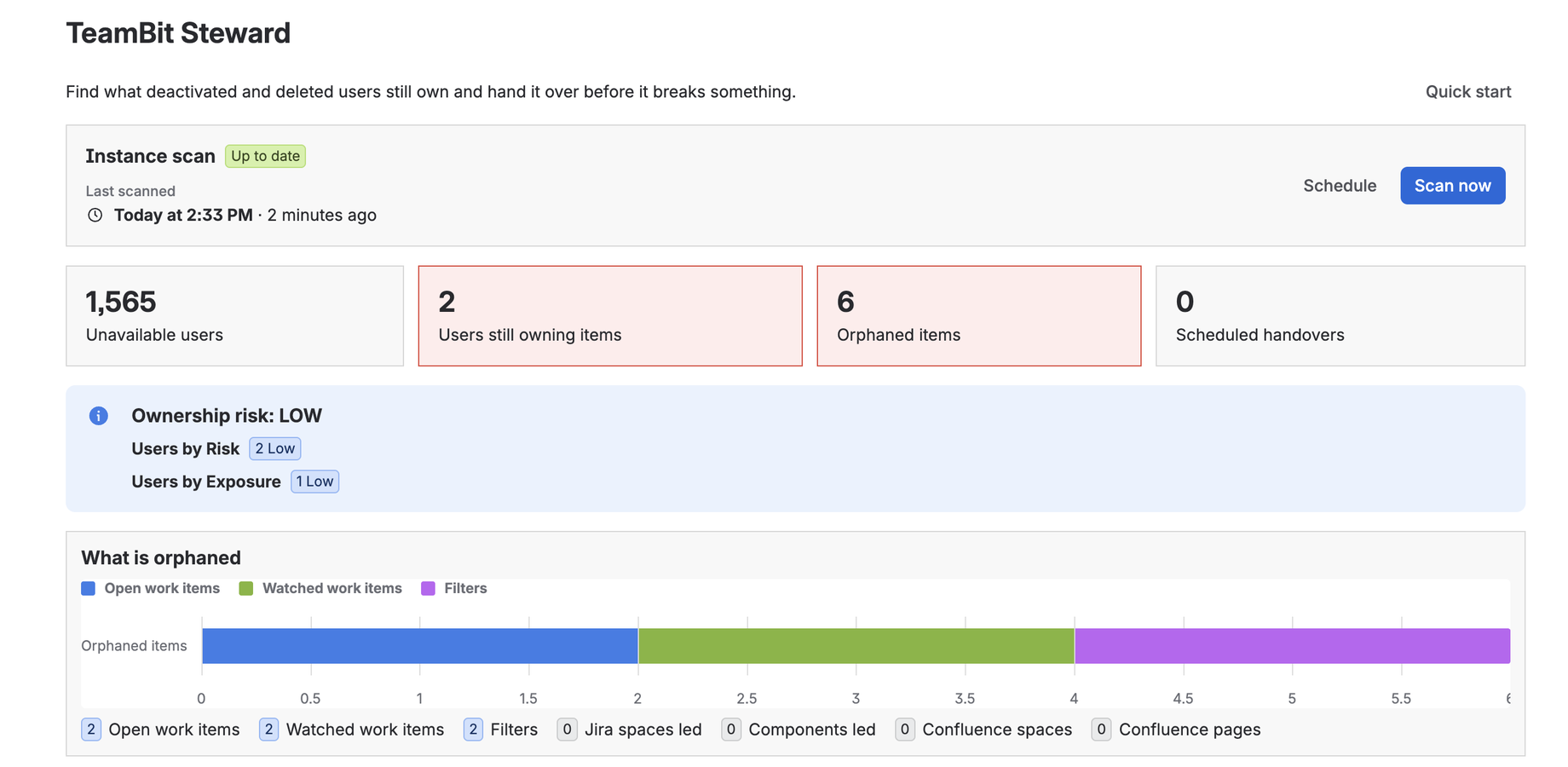
Task: Open the Quick start link
Action: pos(1467,92)
